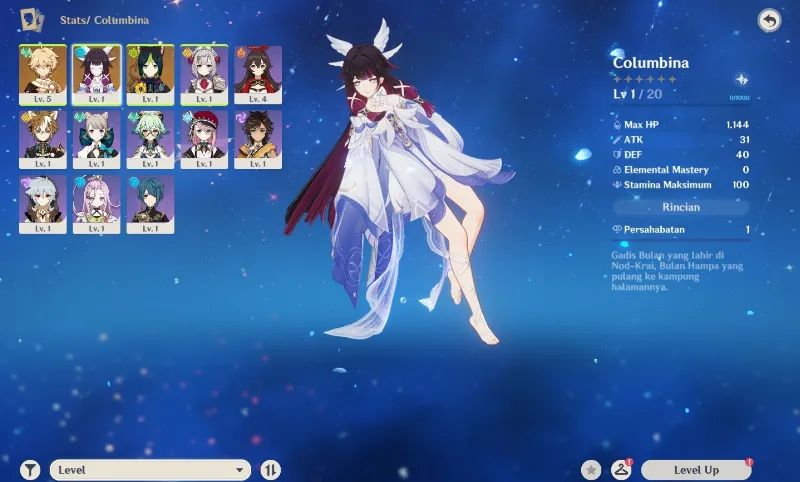
Task: Click the Stats/ Columbina page title
Action: click(105, 20)
